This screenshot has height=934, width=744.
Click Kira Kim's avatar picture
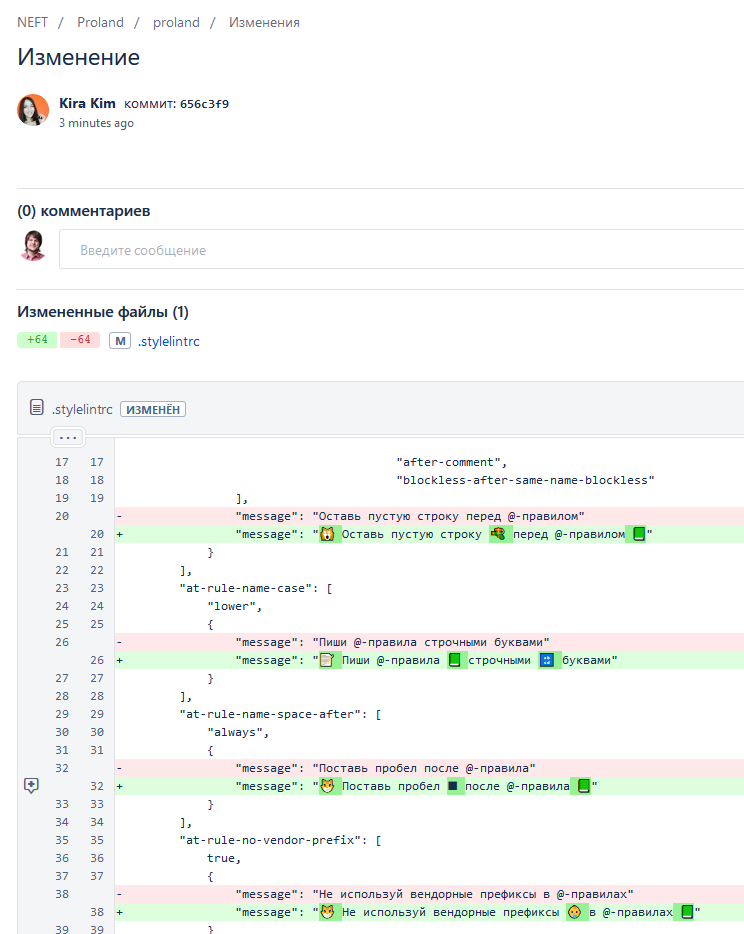[x=33, y=110]
